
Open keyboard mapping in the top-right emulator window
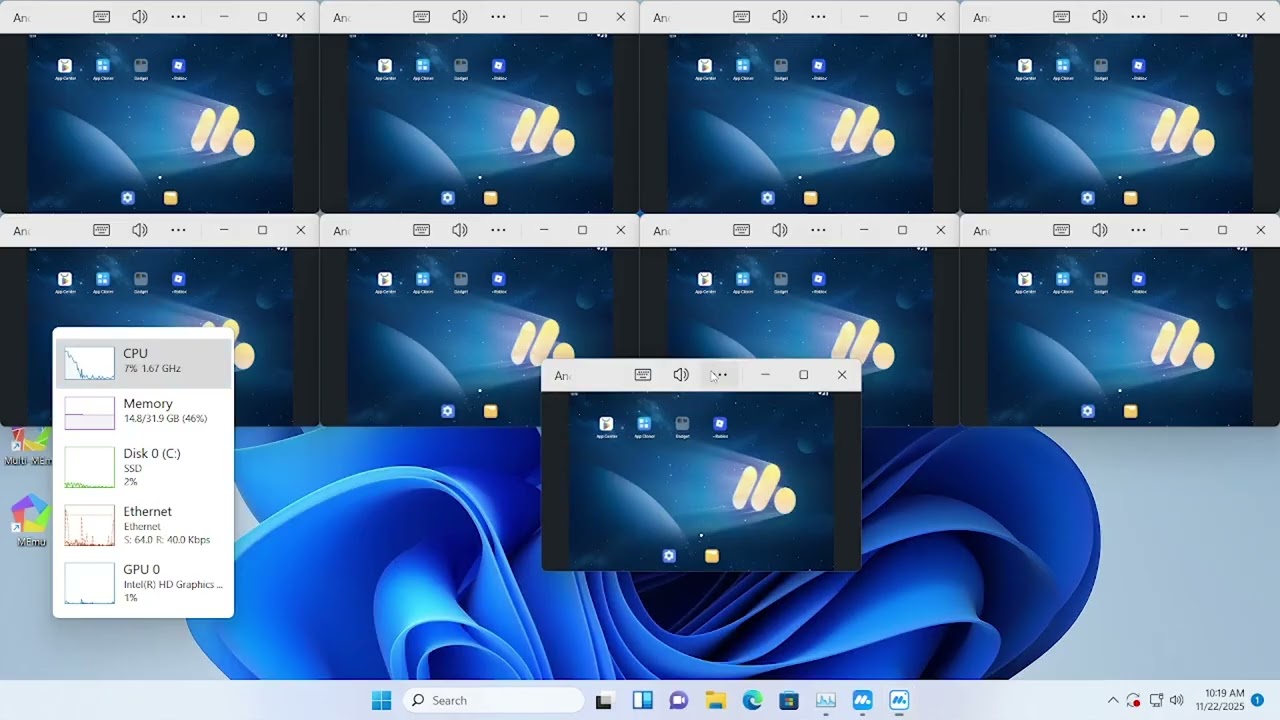click(x=1061, y=17)
